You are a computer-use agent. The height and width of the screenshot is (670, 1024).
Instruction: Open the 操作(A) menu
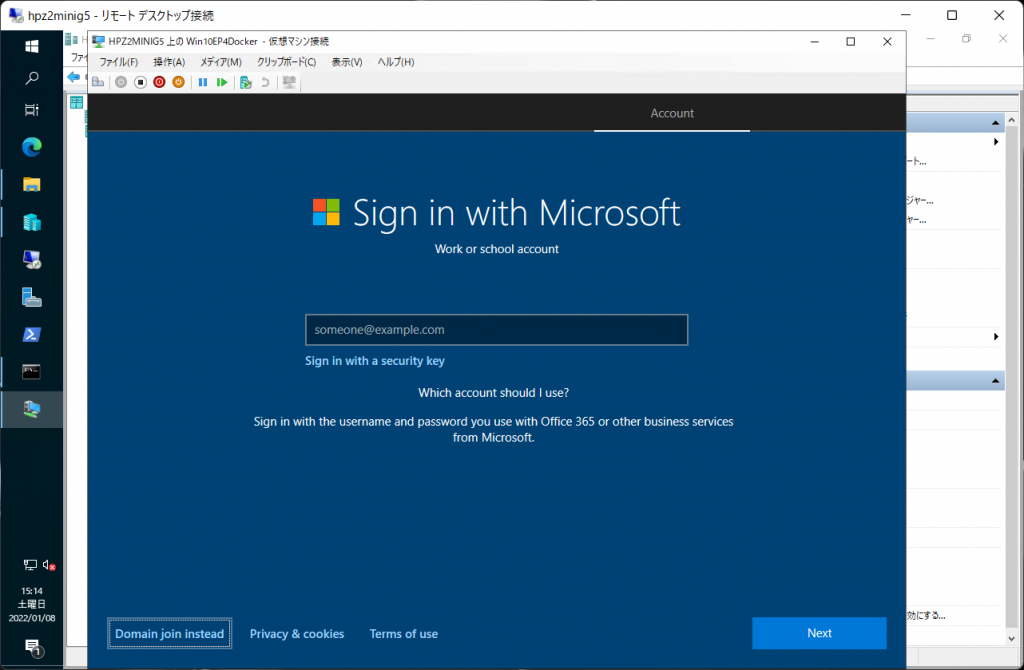(x=169, y=62)
